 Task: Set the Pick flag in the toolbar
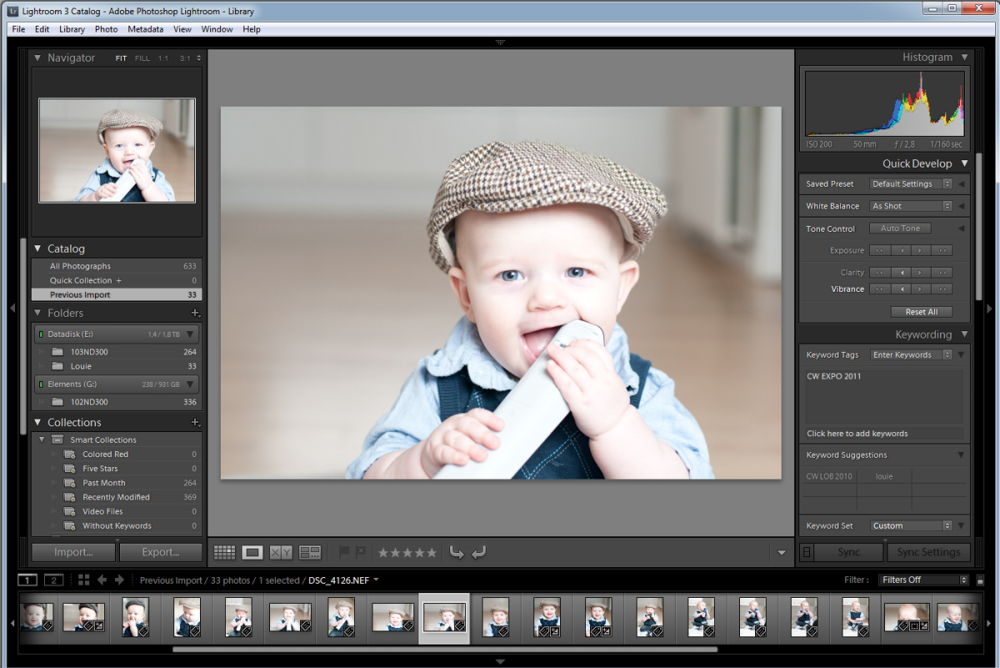pos(344,552)
